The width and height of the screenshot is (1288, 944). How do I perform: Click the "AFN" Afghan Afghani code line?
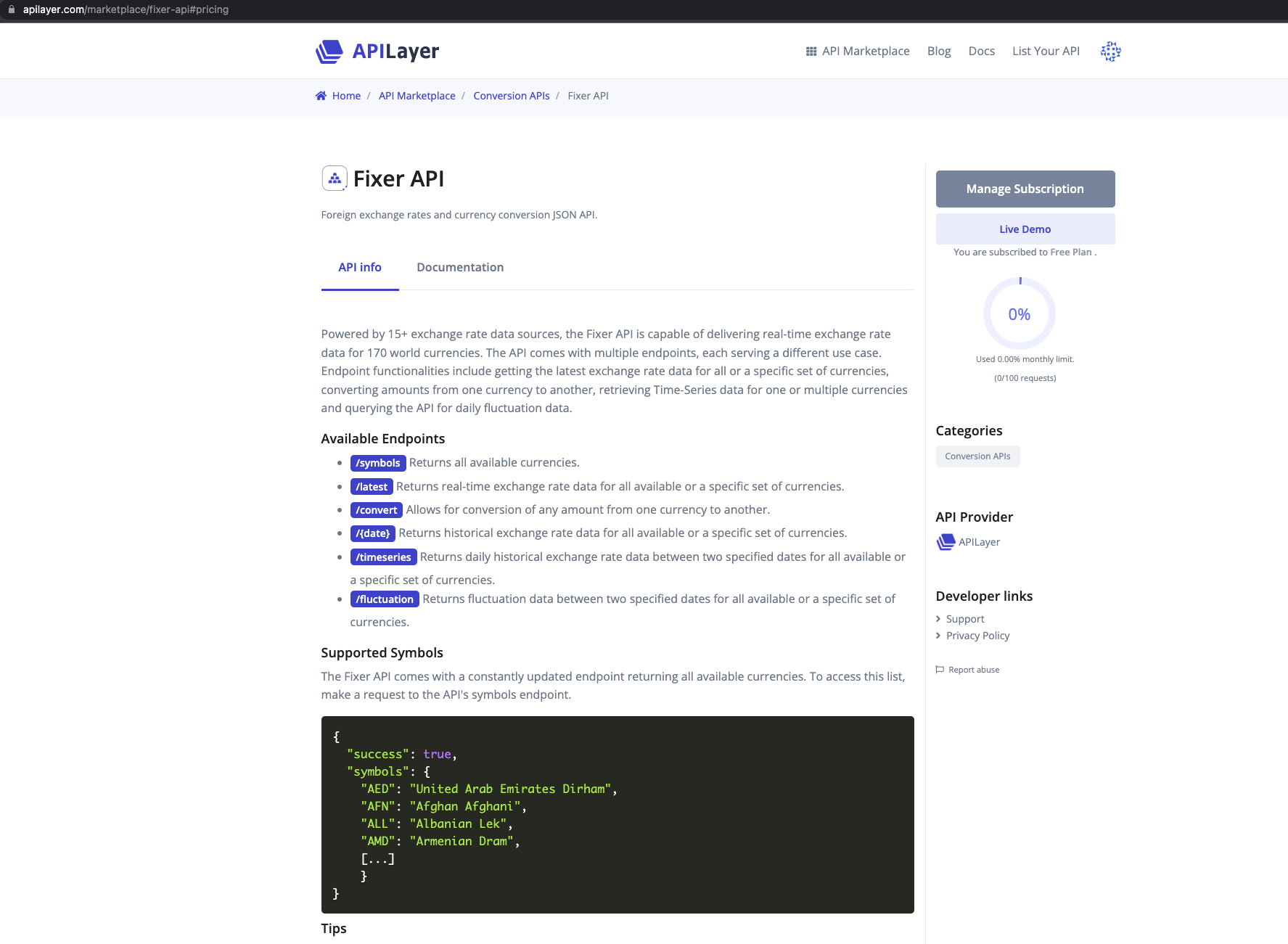tap(443, 806)
